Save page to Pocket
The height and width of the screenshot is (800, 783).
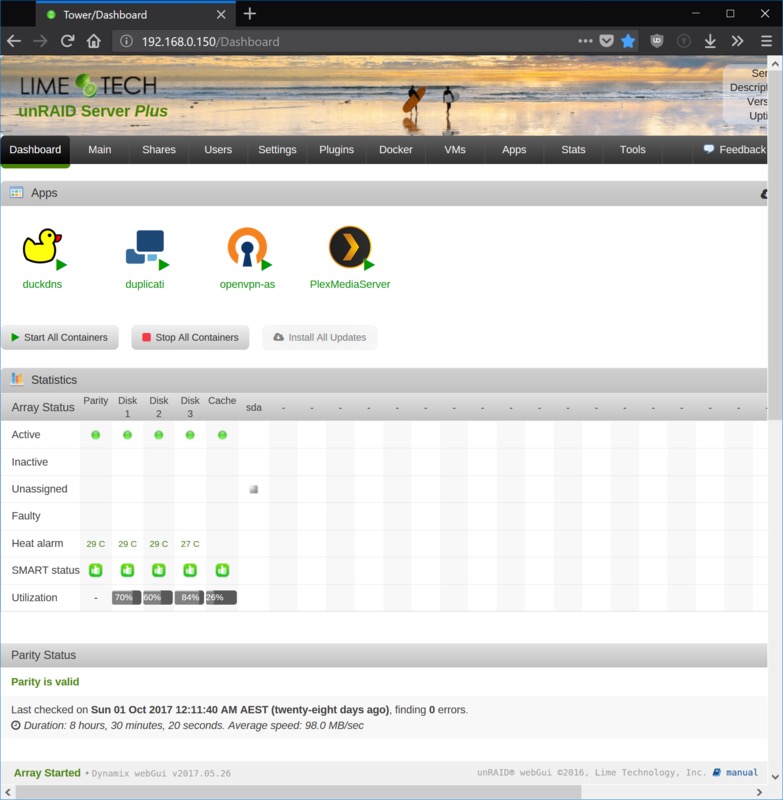tap(607, 41)
